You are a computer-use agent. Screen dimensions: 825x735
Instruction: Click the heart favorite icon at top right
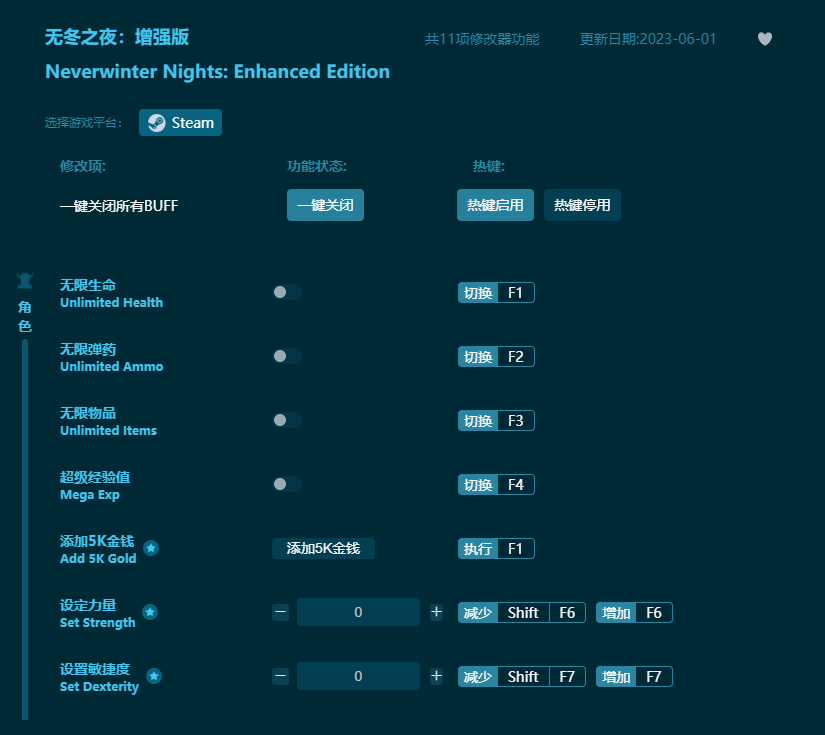[x=764, y=39]
